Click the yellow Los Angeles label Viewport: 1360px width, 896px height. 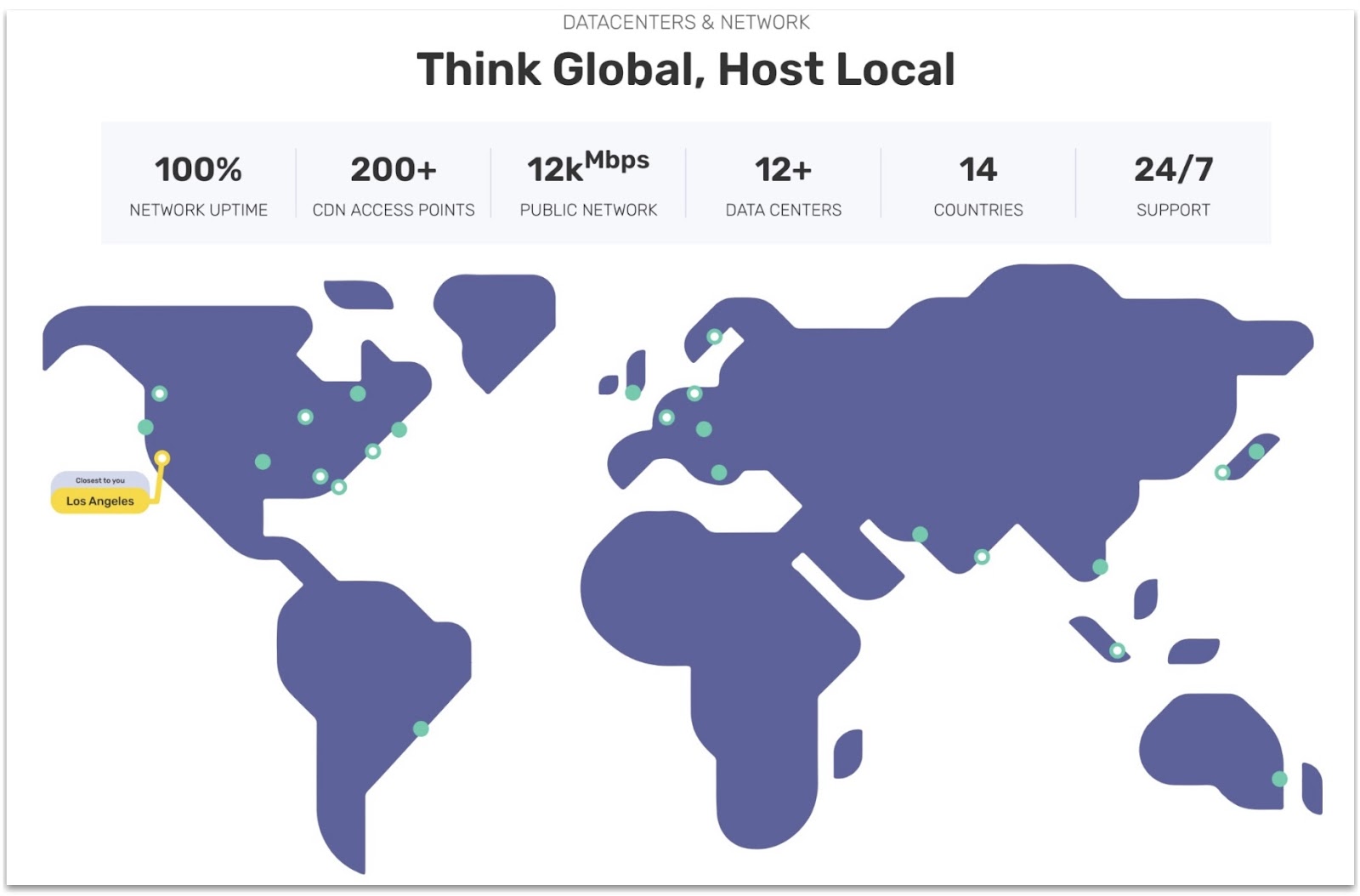pos(100,501)
